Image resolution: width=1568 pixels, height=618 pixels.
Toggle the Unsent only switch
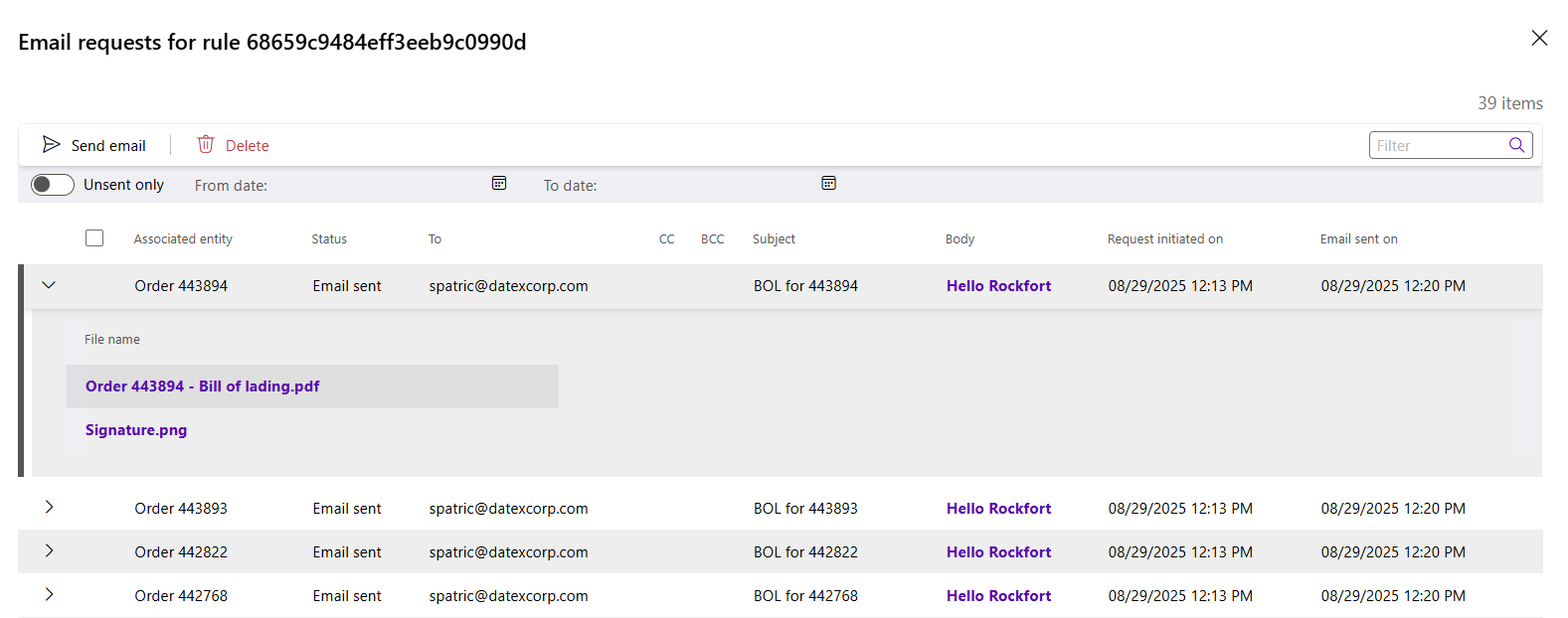click(53, 185)
